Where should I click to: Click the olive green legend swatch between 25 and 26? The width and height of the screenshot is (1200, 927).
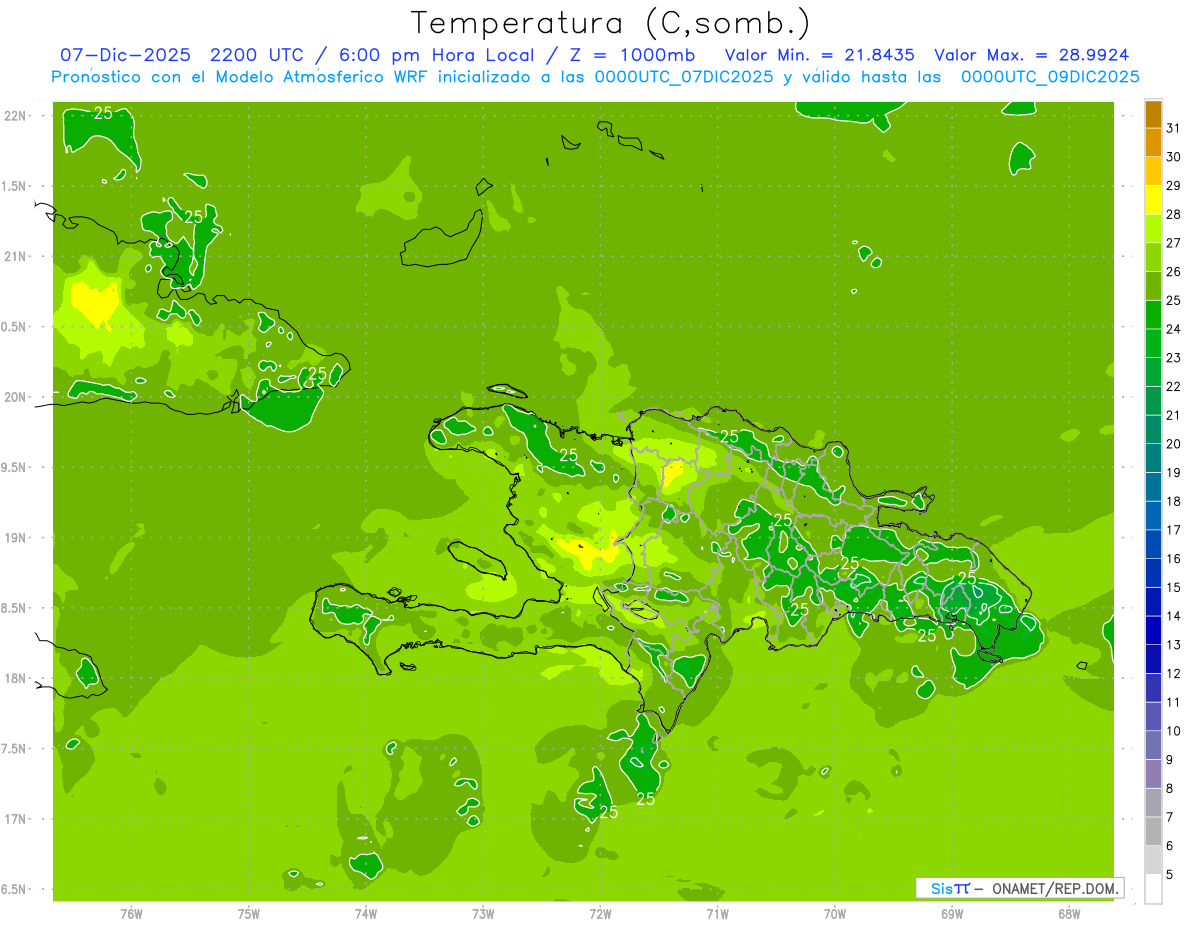coord(1153,287)
